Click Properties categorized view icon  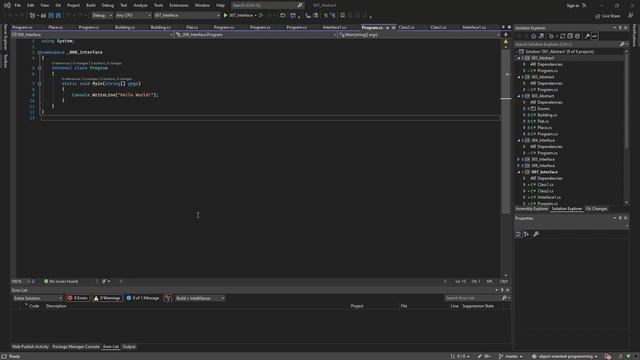(x=518, y=234)
